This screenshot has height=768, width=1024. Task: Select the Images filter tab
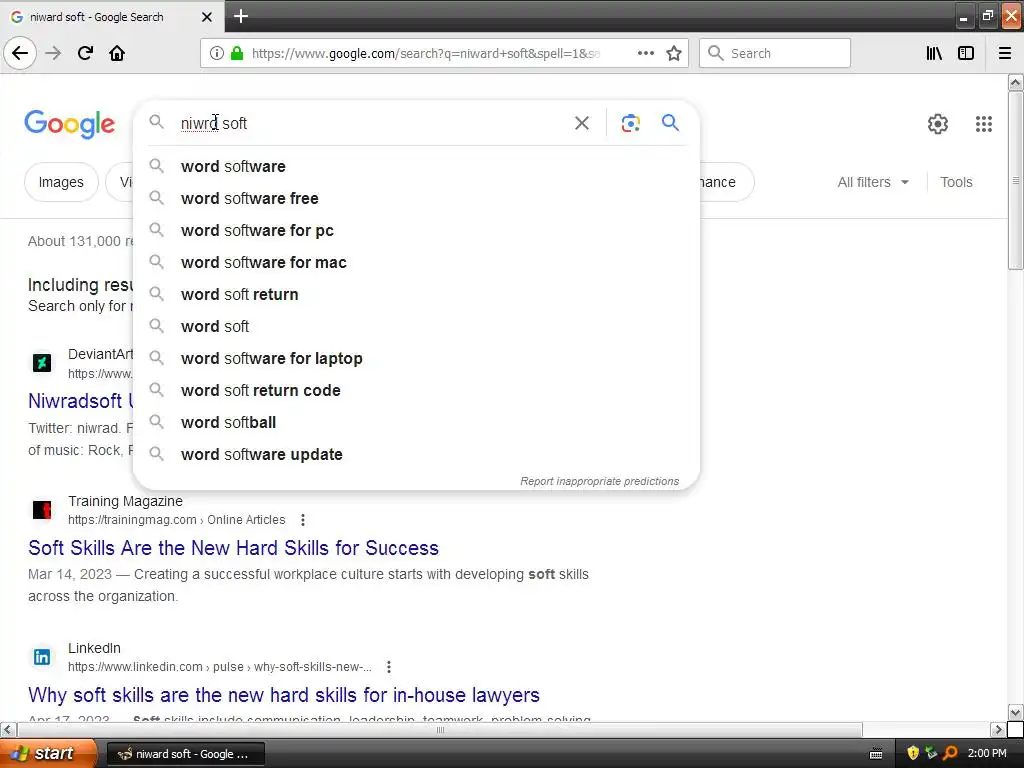61,182
